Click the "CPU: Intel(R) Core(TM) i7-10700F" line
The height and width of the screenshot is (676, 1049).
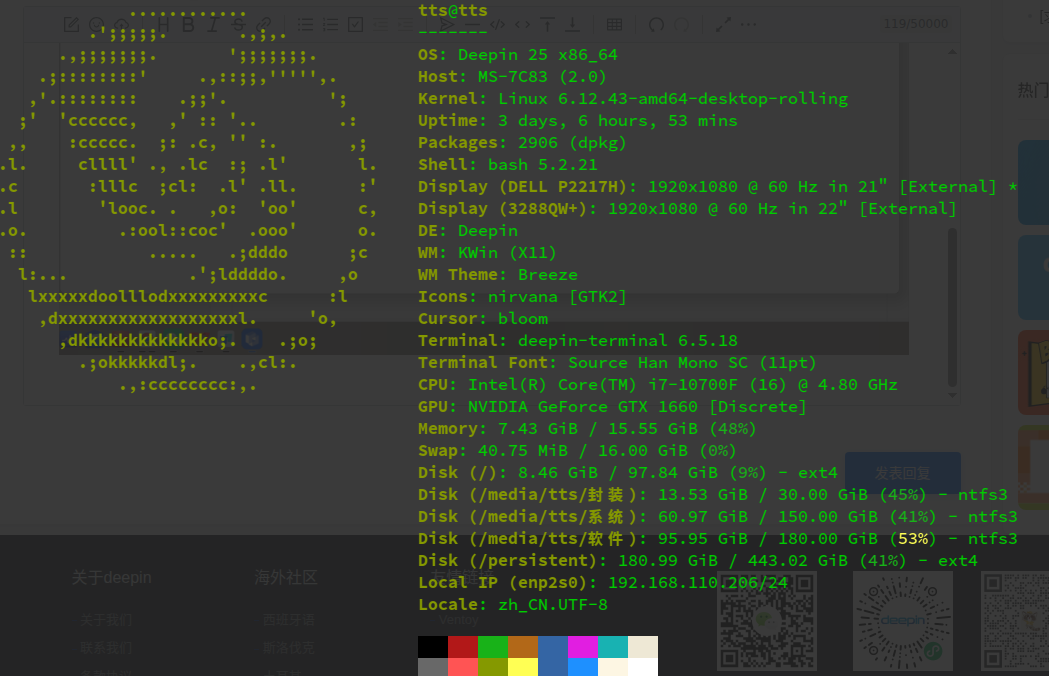coord(658,385)
